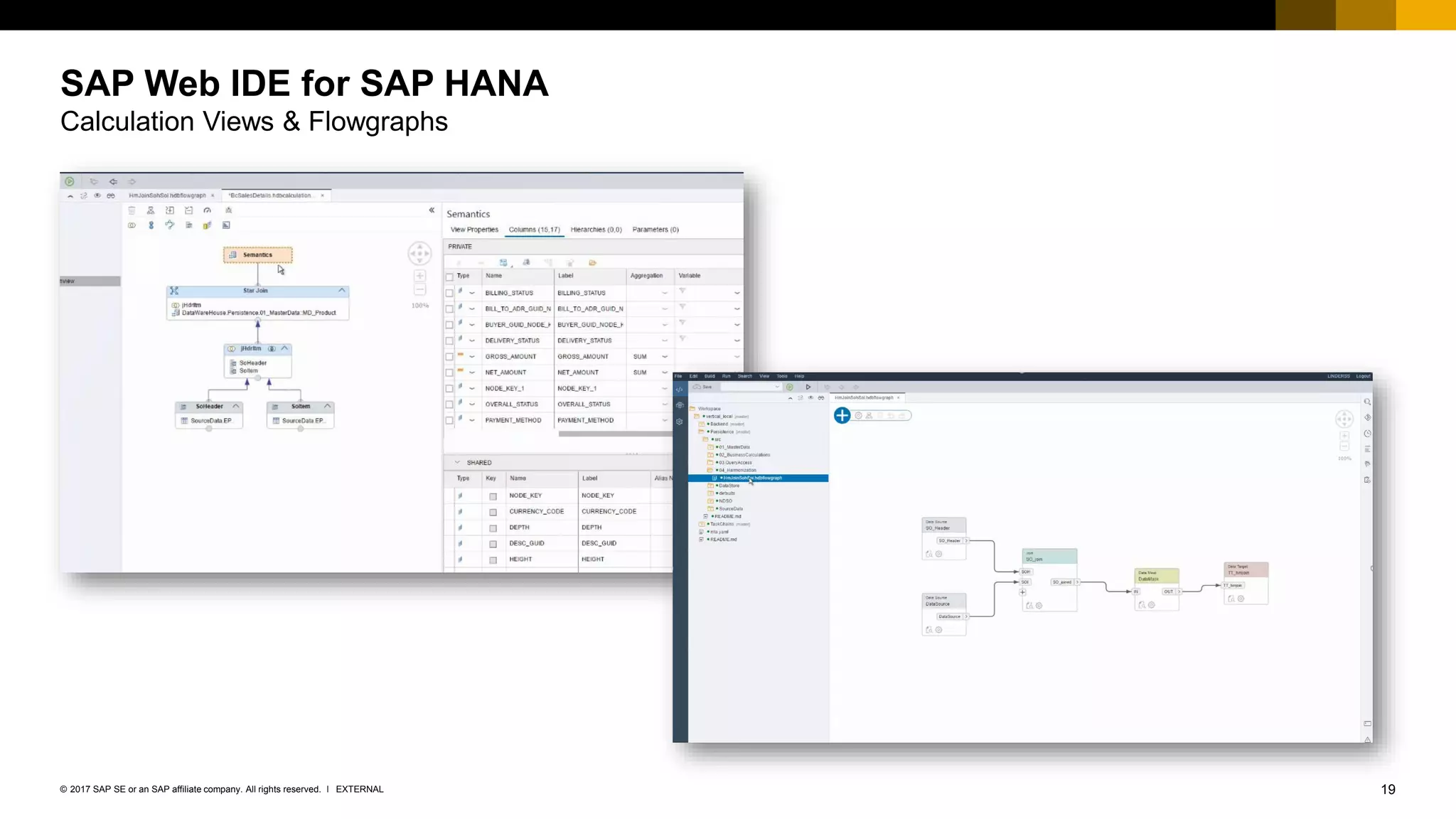The image size is (1456, 819).
Task: Switch to the HmJoinSohSoi.hdbflowgraph tab in left window
Action: [167, 196]
